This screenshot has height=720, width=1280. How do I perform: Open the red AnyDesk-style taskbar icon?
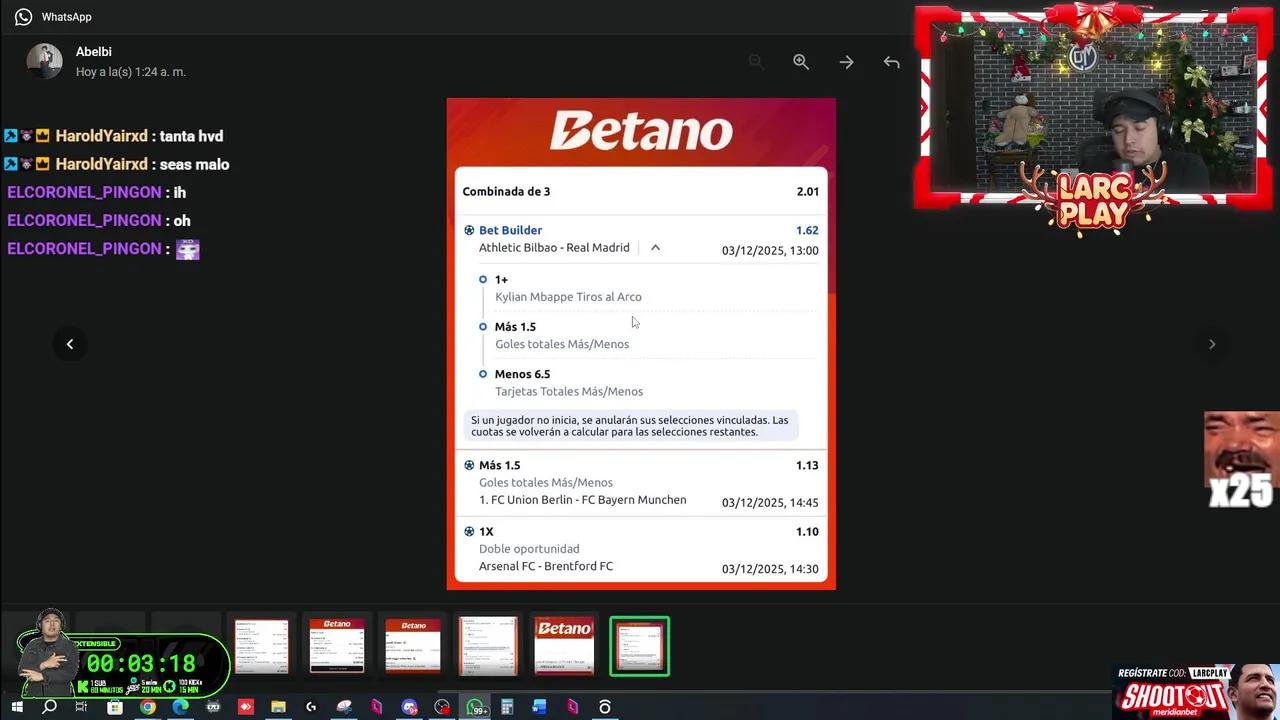click(x=246, y=707)
